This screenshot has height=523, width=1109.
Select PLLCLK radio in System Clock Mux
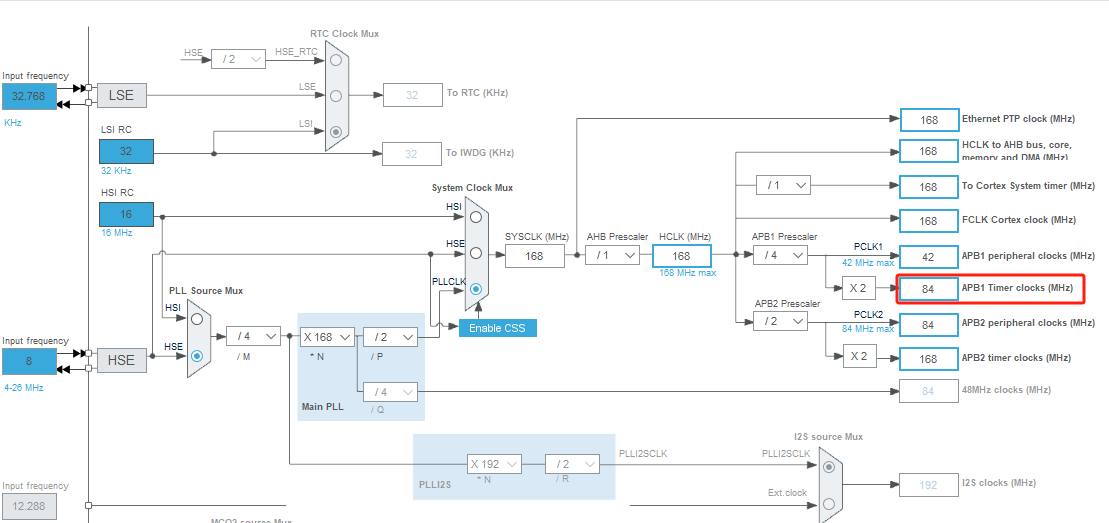(x=476, y=289)
